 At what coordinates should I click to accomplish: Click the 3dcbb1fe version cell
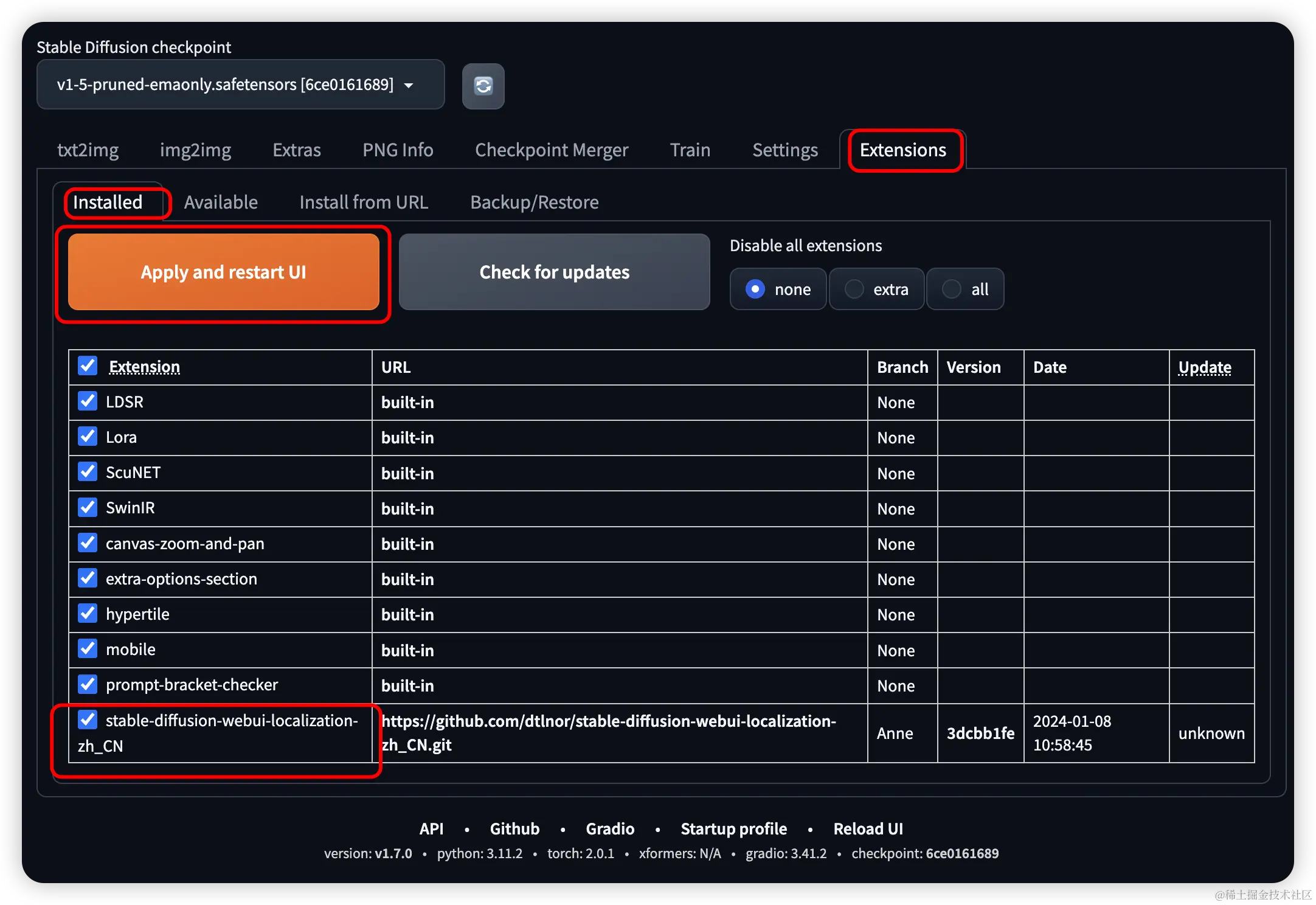coord(980,733)
